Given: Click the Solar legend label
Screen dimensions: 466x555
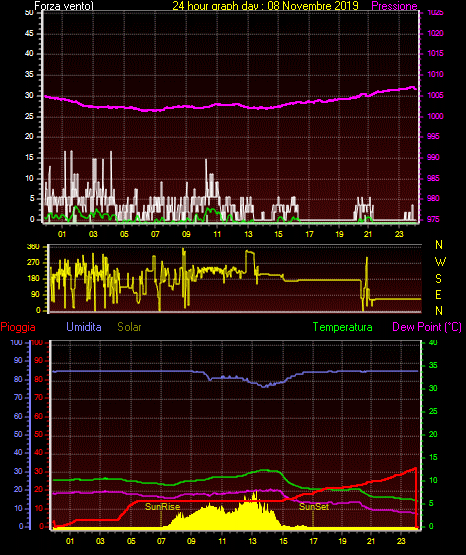Looking at the screenshot, I should [x=130, y=327].
